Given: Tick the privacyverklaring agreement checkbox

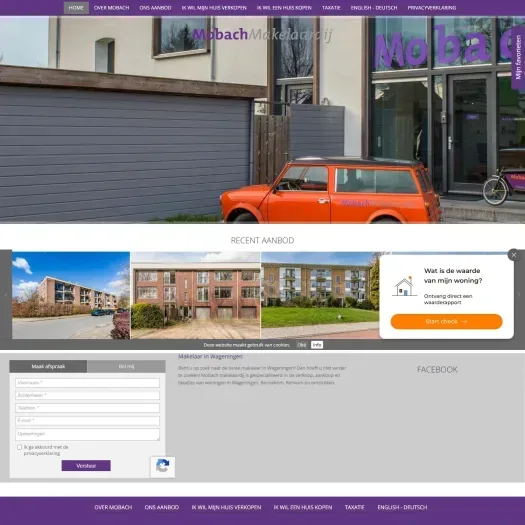Looking at the screenshot, I should tap(19, 447).
